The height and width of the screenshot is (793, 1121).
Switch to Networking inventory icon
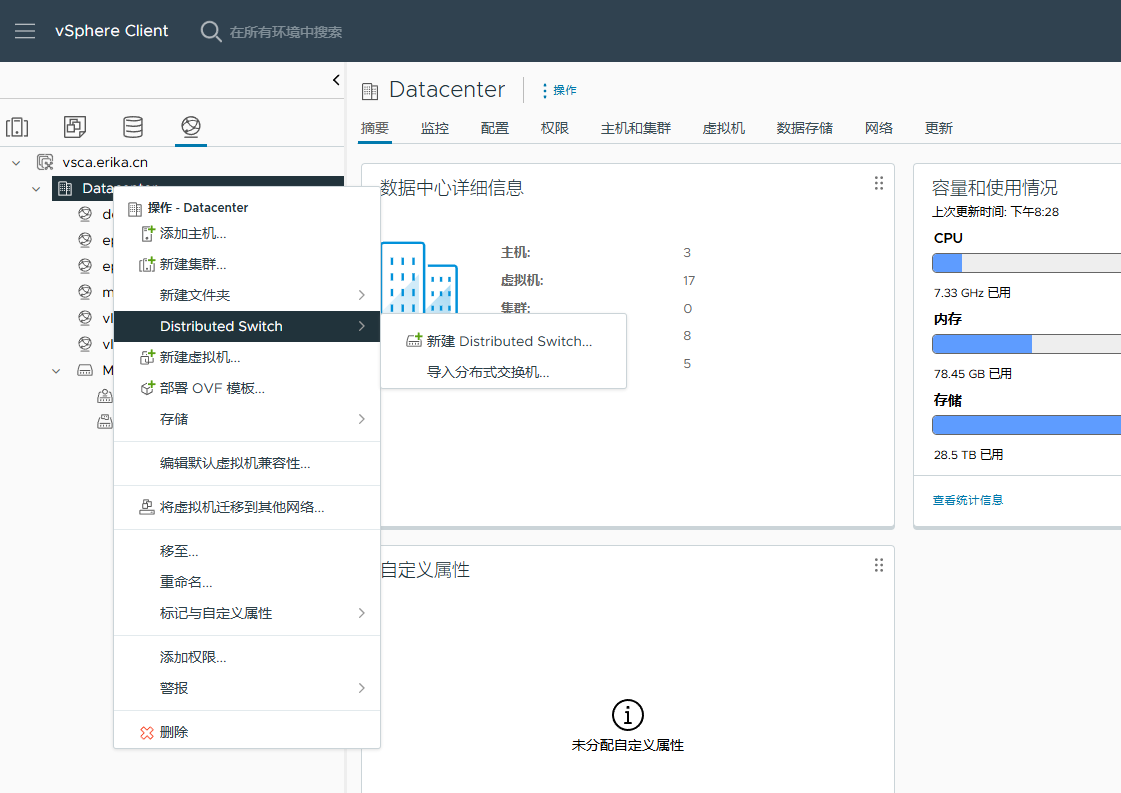tap(191, 127)
